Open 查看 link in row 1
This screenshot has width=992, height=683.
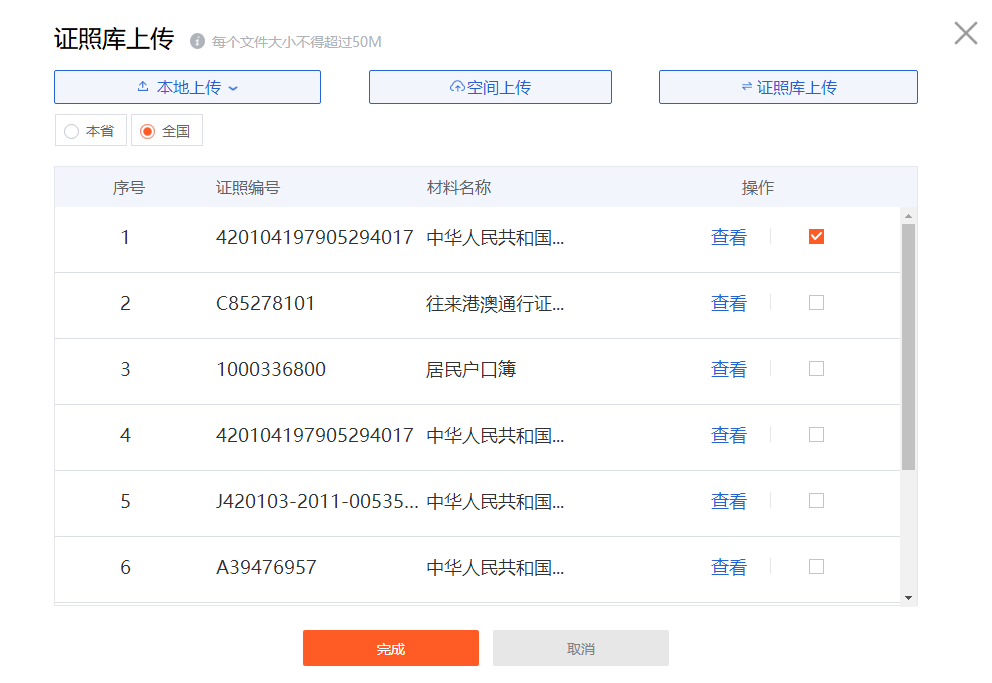[729, 237]
